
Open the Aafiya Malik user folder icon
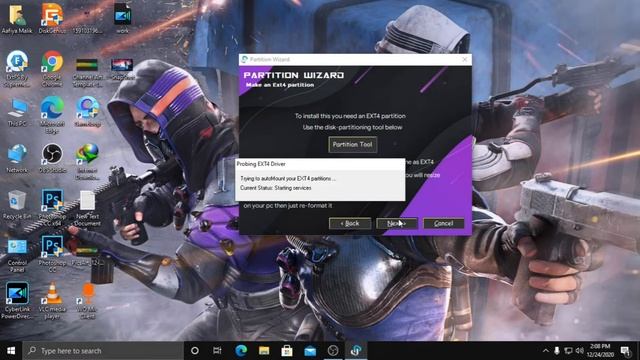point(17,18)
